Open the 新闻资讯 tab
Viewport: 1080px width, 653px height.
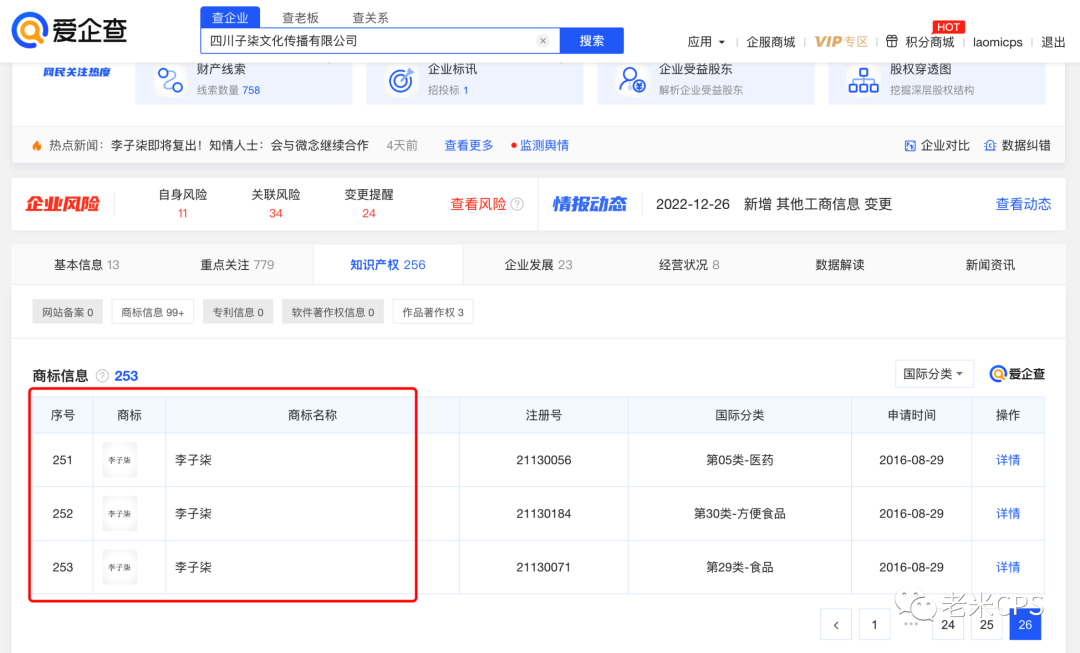(x=990, y=265)
